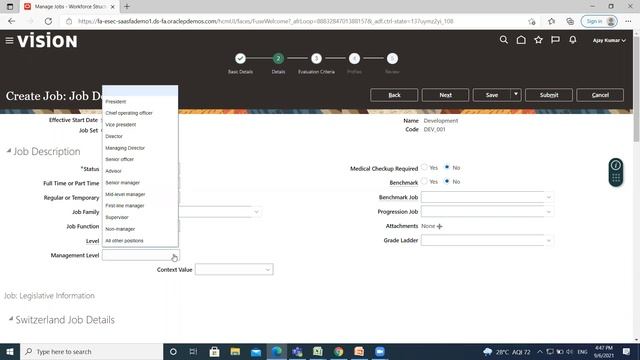
Task: Select No for Benchmark
Action: (447, 182)
